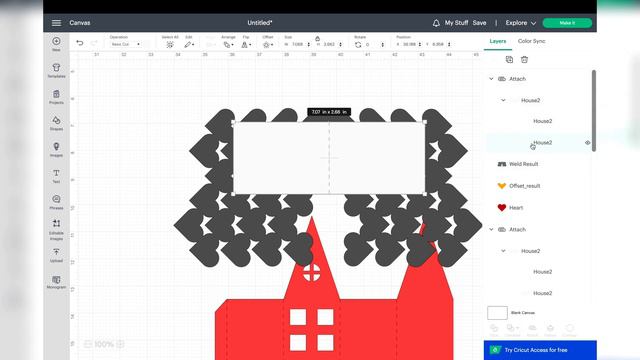Zoom in with the plus button

(120, 344)
